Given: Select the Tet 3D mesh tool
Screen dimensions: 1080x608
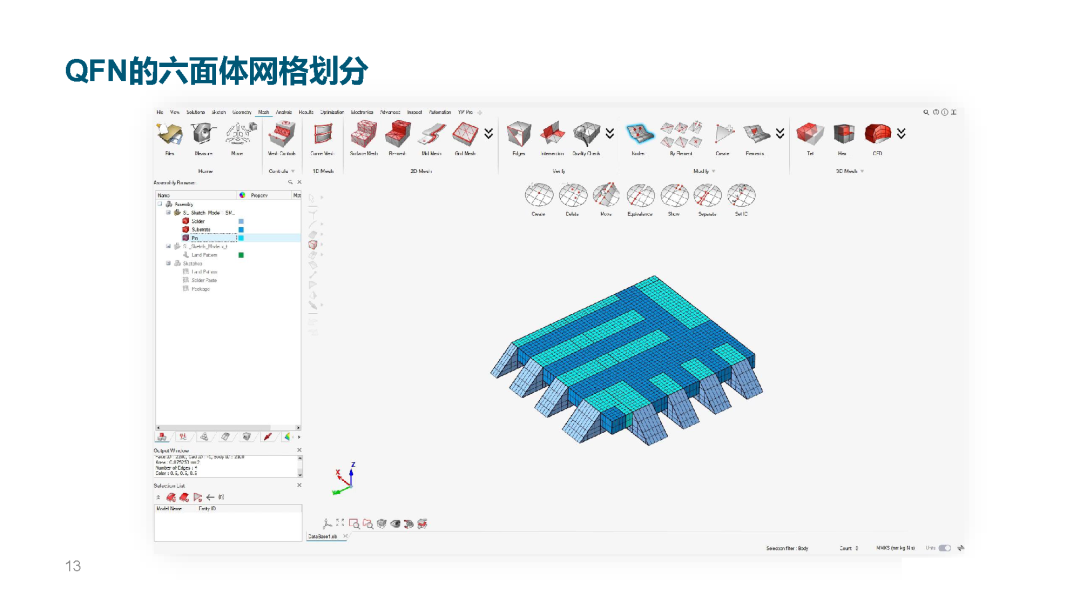Looking at the screenshot, I should (x=810, y=138).
